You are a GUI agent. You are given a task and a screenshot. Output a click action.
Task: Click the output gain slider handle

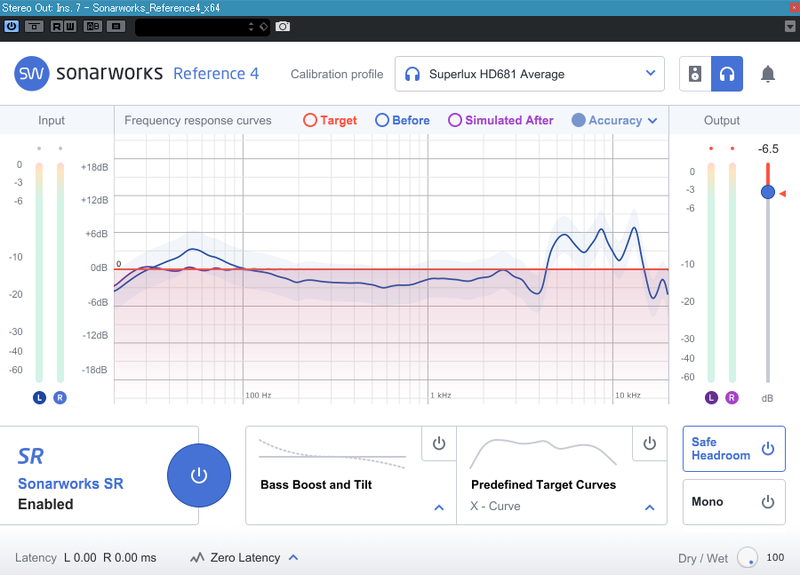tap(768, 192)
